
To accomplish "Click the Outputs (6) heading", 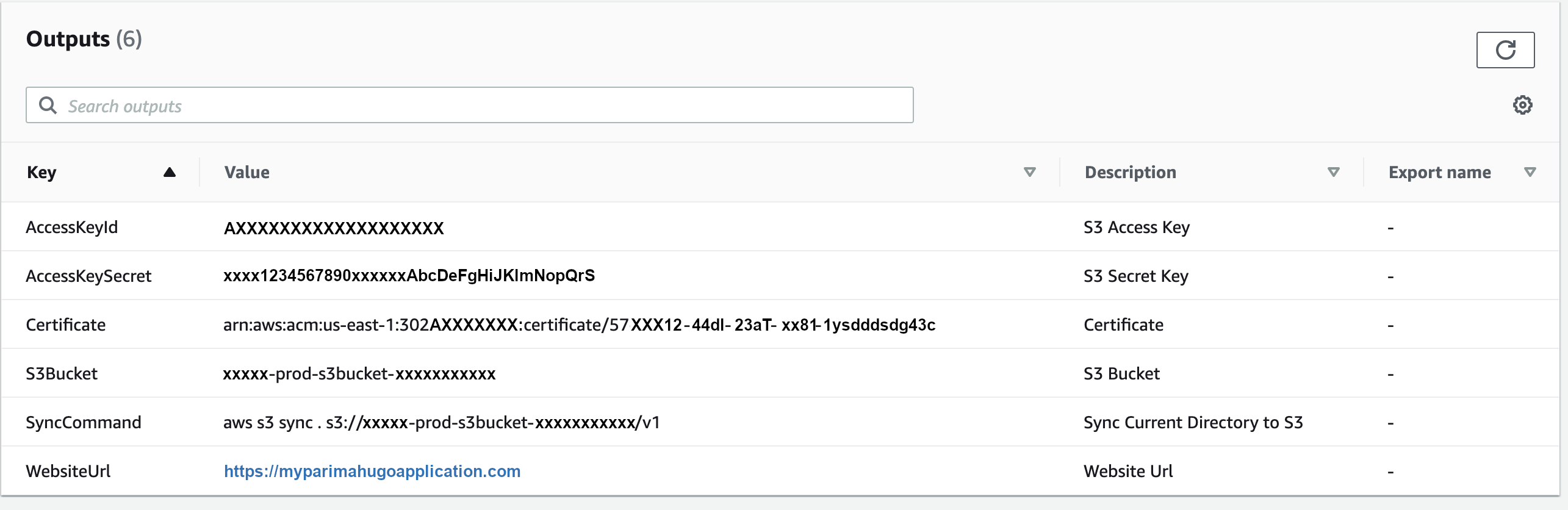I will pos(84,39).
